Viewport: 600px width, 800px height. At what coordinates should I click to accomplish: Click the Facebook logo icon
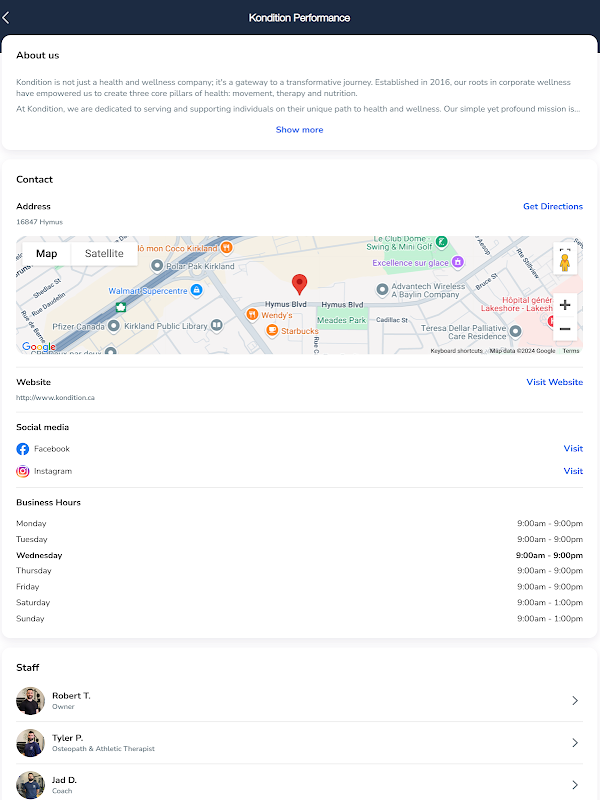click(23, 449)
